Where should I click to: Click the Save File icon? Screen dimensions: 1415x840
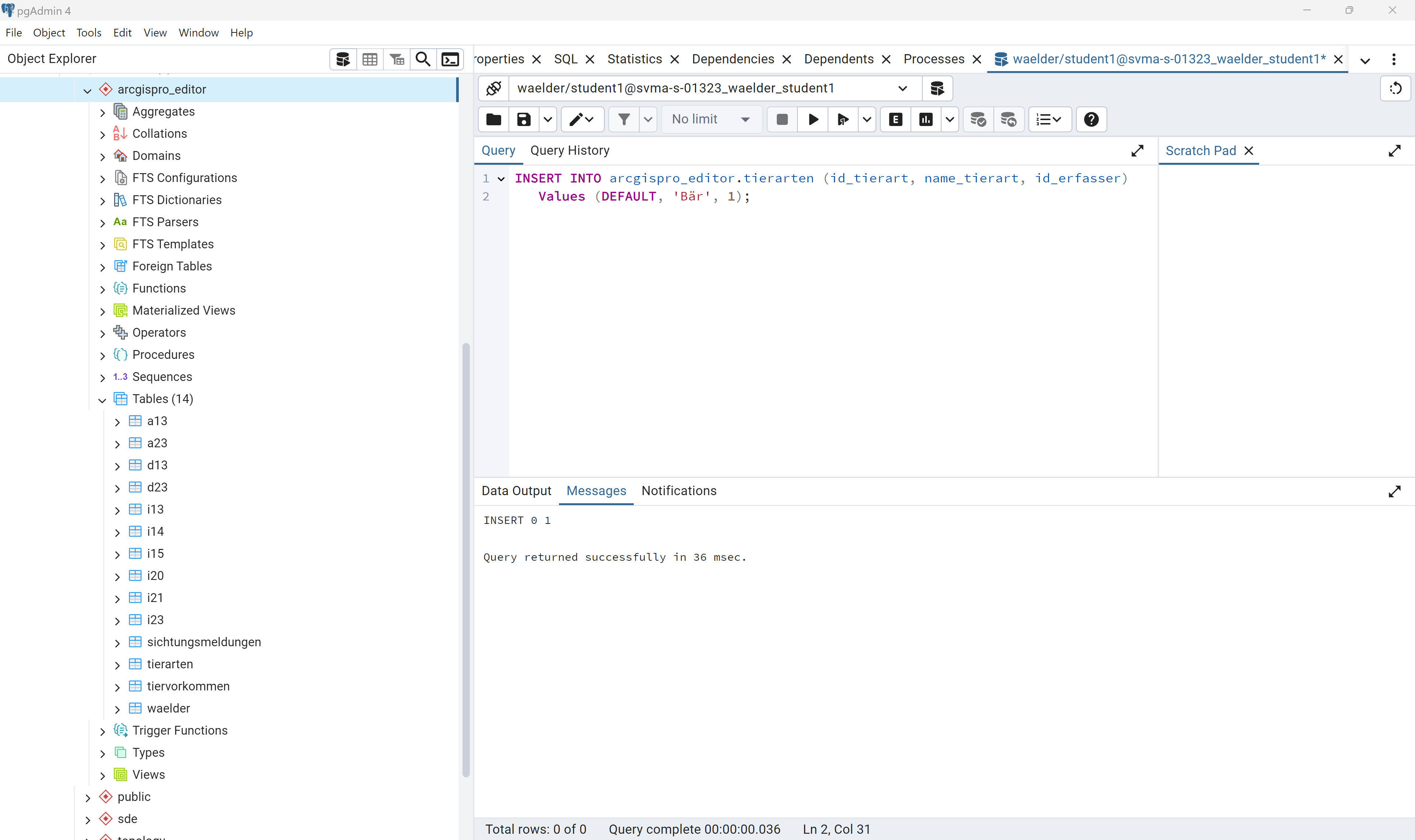(524, 119)
